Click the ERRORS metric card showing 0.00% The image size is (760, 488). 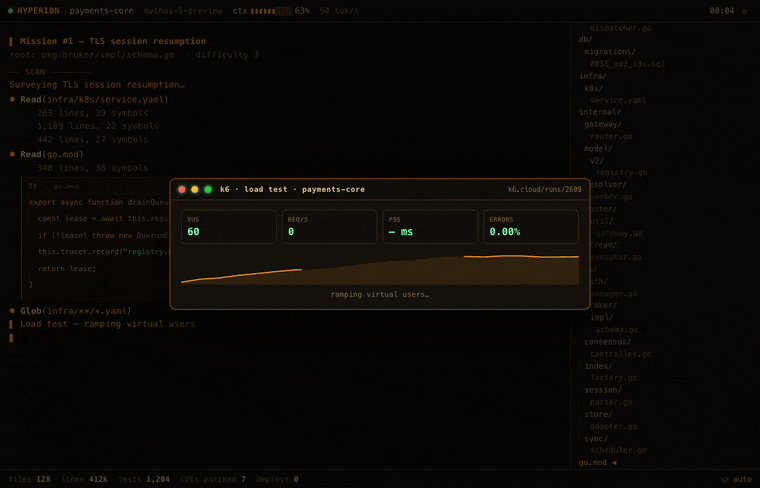[x=531, y=226]
